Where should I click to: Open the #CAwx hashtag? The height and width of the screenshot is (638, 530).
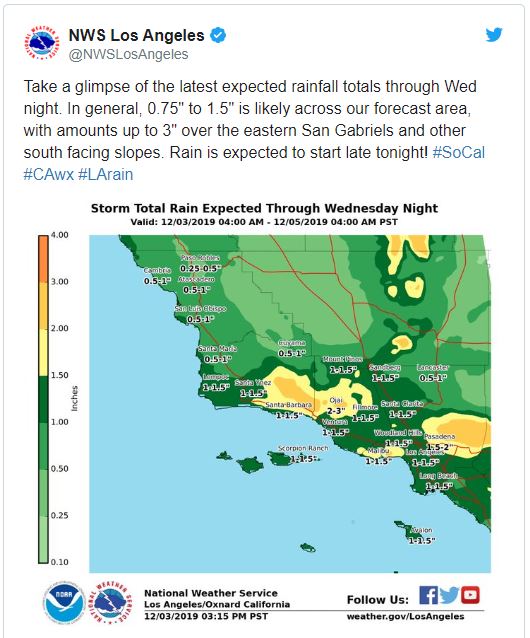tap(48, 175)
